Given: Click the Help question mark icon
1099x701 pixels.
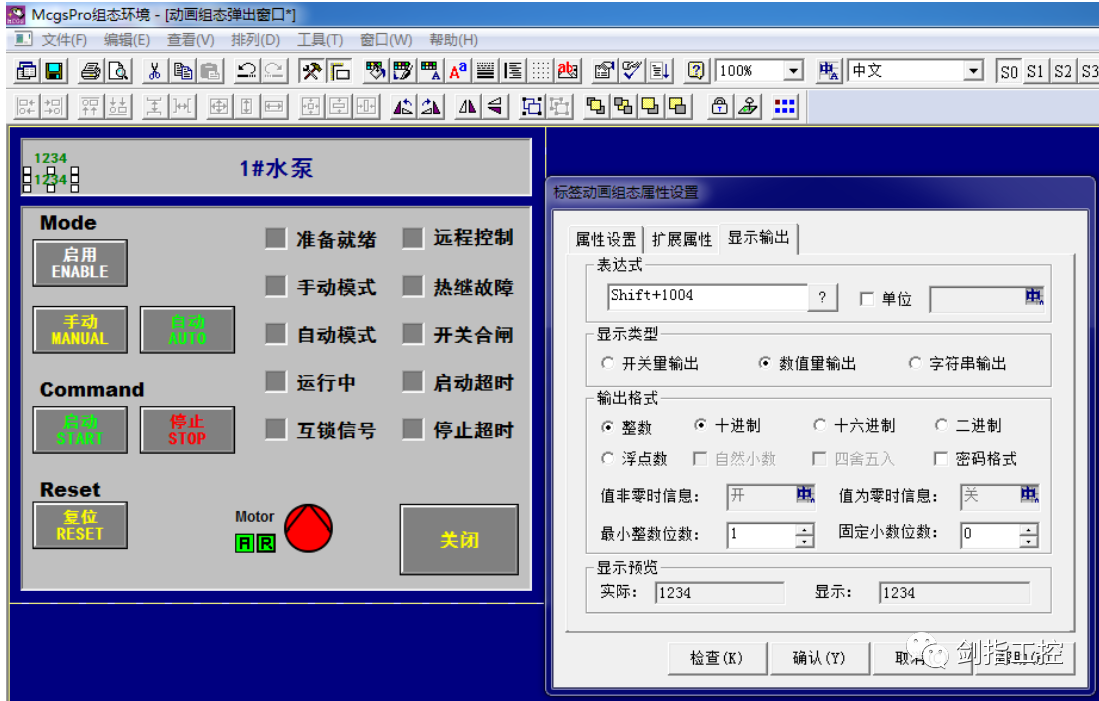Looking at the screenshot, I should pos(694,70).
